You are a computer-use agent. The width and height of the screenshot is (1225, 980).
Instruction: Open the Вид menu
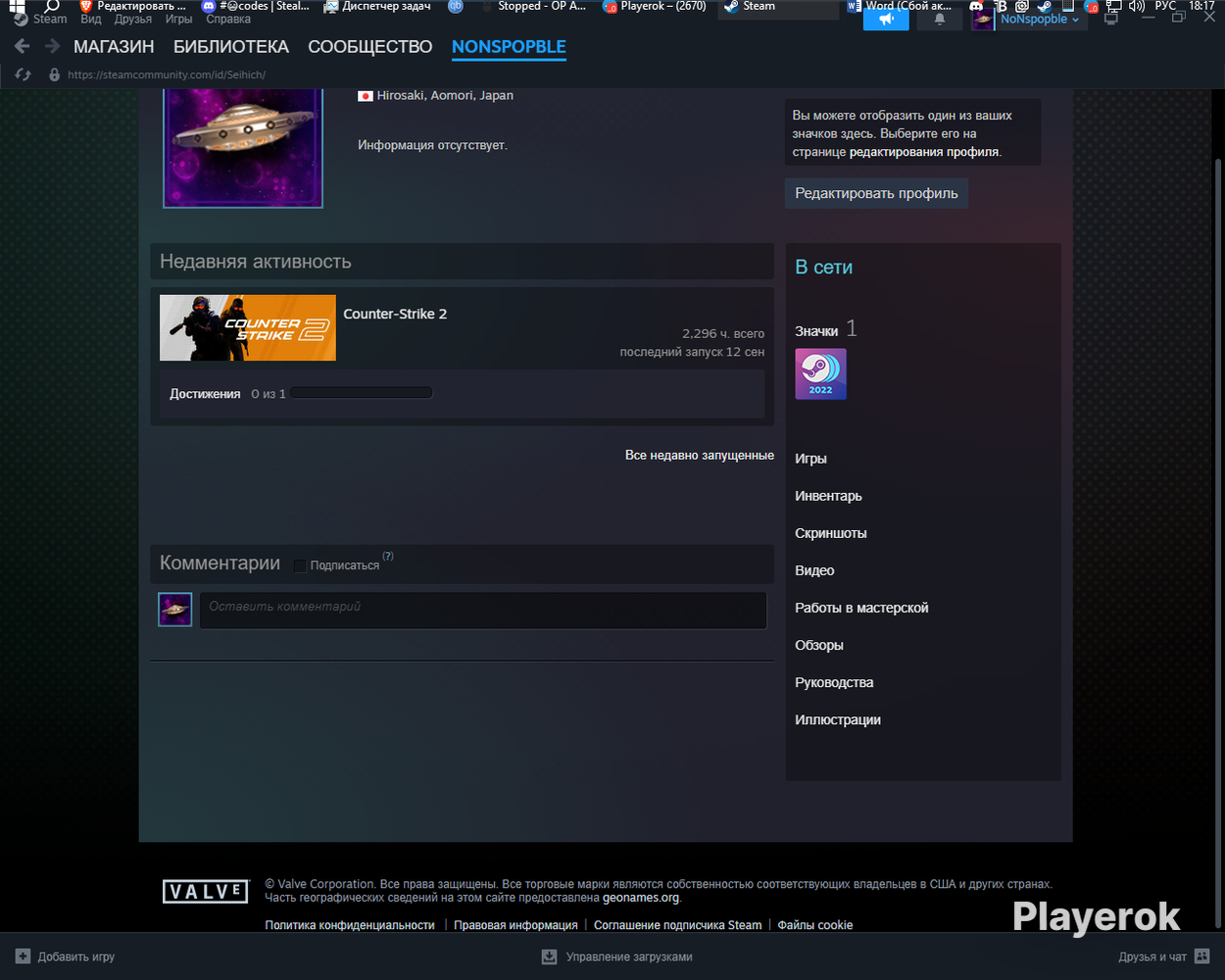(x=91, y=20)
